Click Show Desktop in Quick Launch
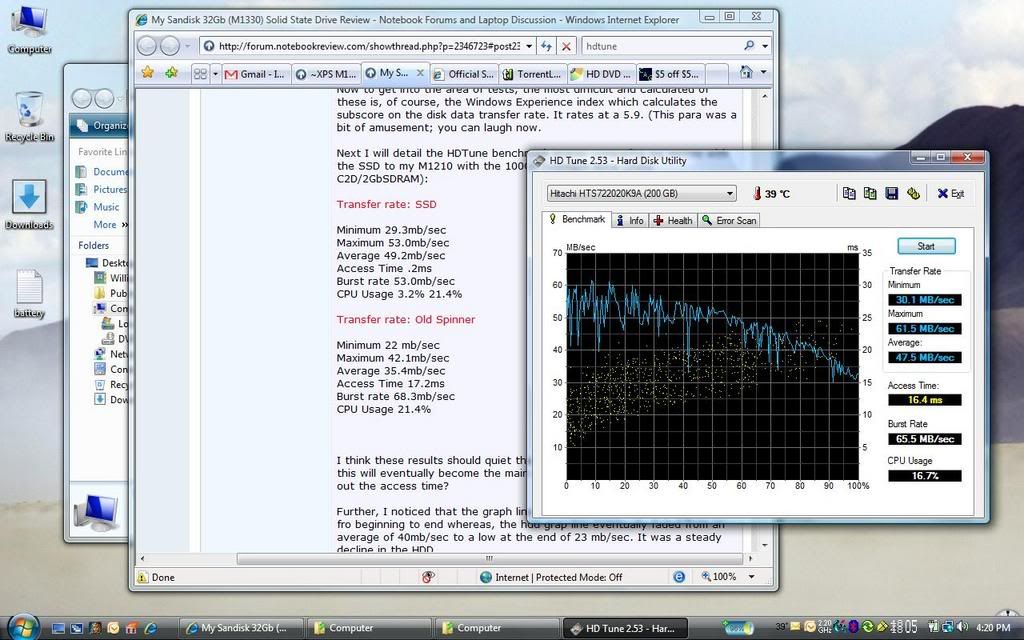Screen dimensions: 1024x640 [58, 628]
